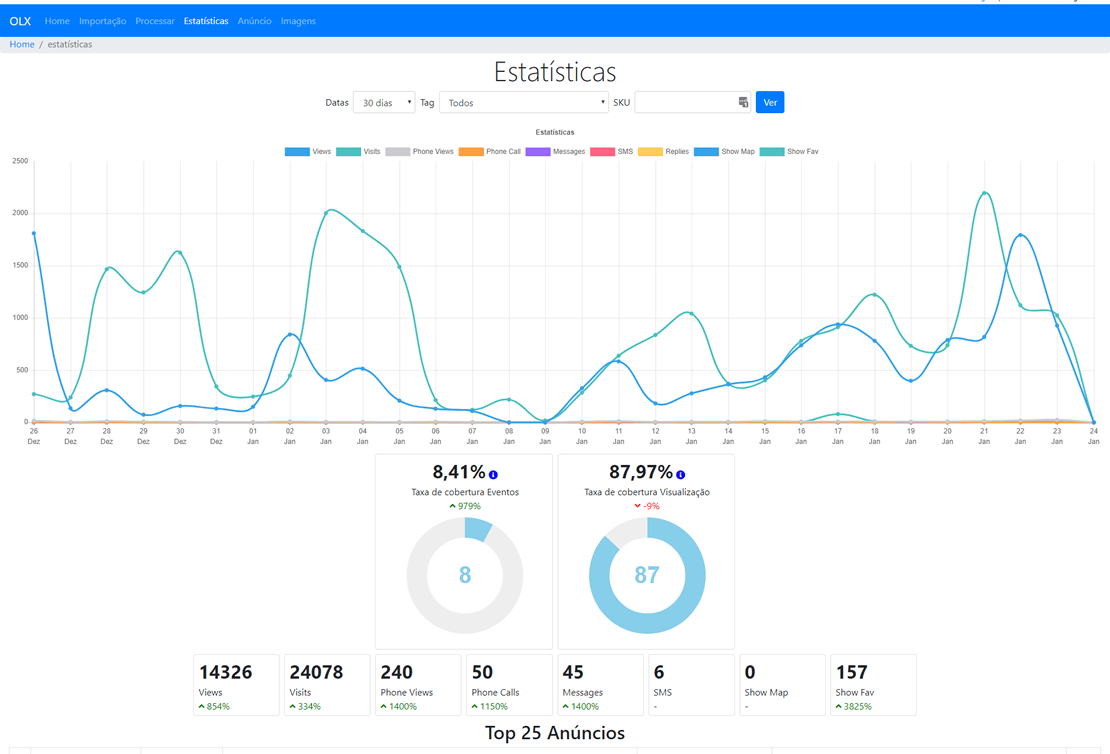This screenshot has height=754, width=1110.
Task: Open the Tag Todos dropdown
Action: (524, 103)
